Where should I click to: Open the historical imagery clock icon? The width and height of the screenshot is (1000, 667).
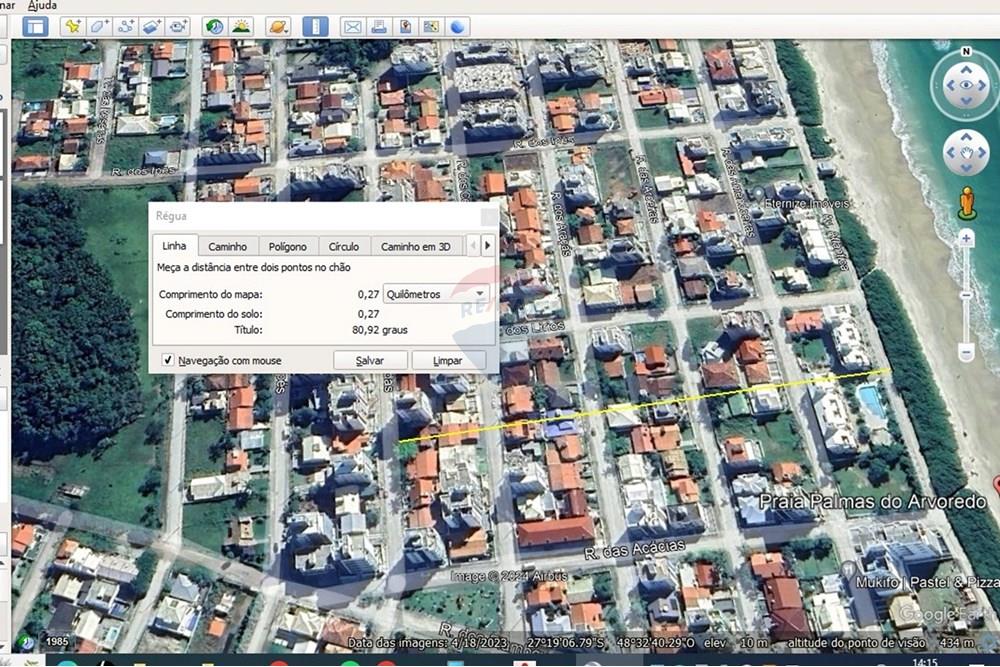click(214, 27)
